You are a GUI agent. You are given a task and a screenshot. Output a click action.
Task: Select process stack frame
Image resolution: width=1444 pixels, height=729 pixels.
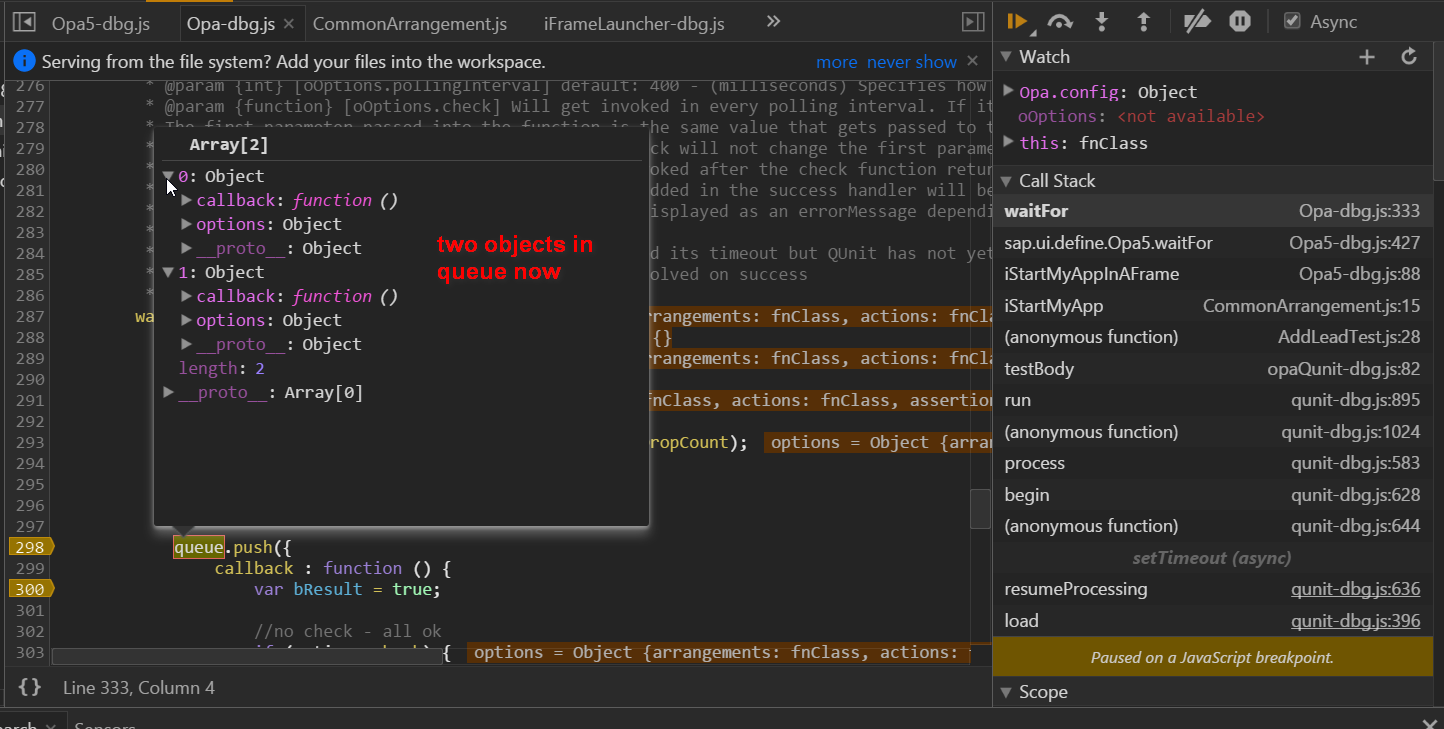pos(1212,463)
